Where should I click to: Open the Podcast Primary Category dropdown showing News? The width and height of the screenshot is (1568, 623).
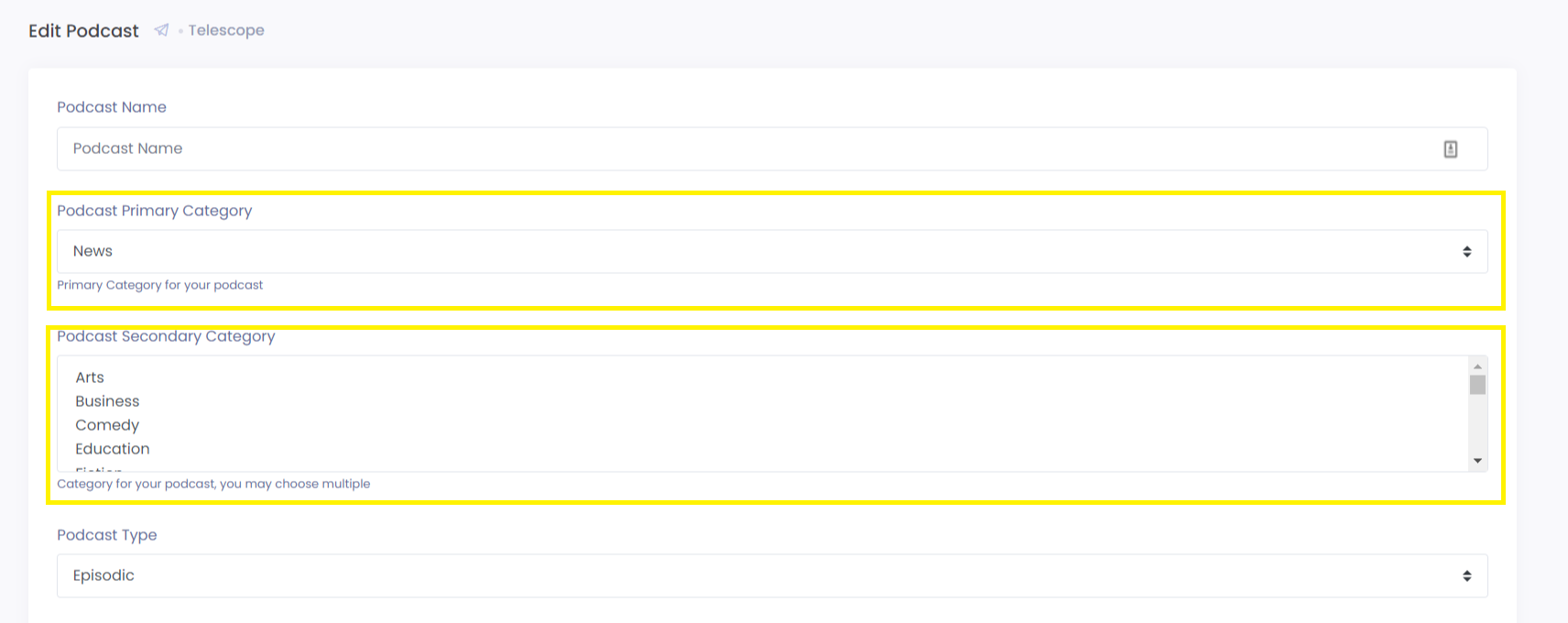click(x=772, y=251)
